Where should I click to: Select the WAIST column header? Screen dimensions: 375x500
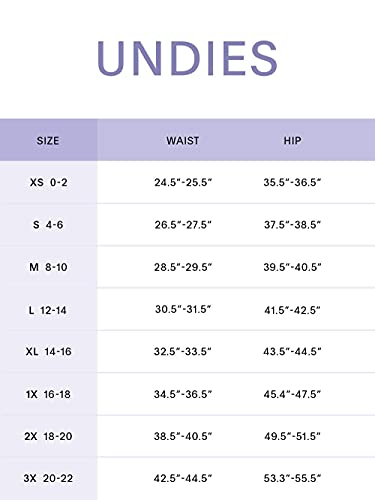(x=183, y=141)
